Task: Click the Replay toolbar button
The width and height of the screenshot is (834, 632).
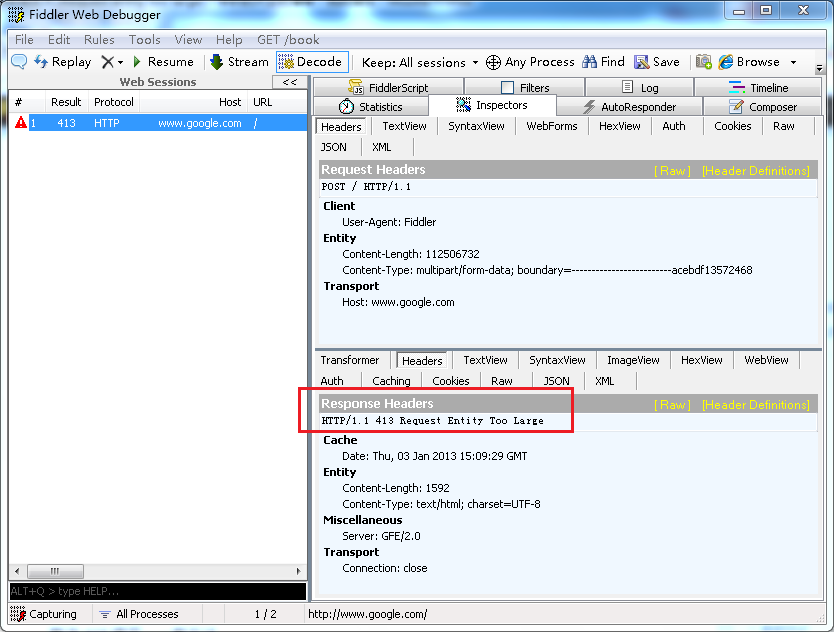Action: 62,62
